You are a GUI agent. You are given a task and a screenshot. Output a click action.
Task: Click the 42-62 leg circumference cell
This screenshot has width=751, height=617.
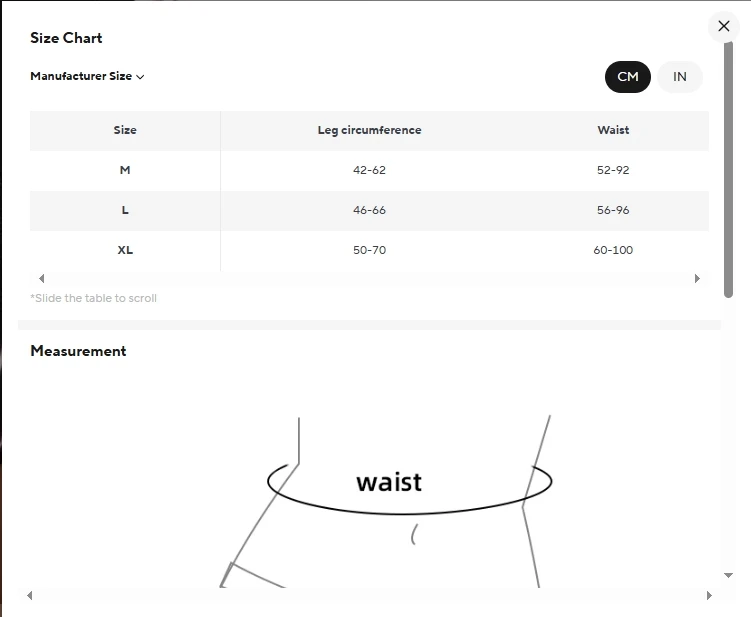click(x=369, y=170)
